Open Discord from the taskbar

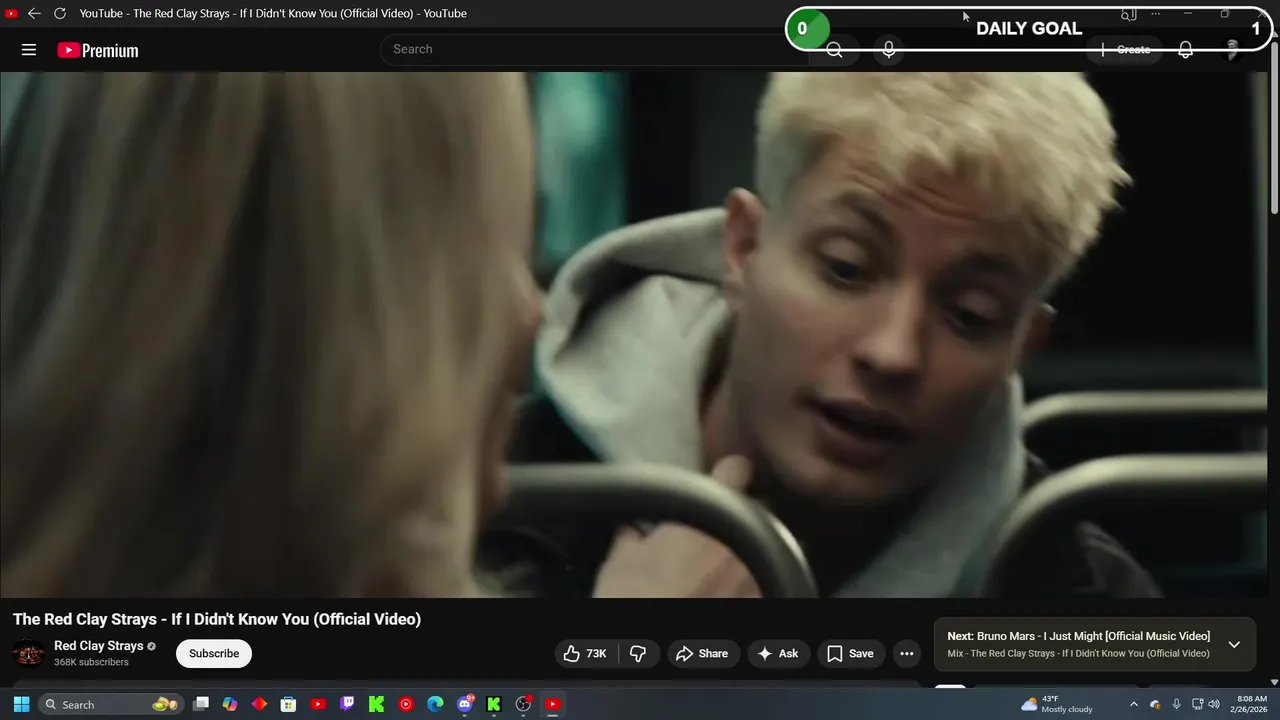point(465,704)
